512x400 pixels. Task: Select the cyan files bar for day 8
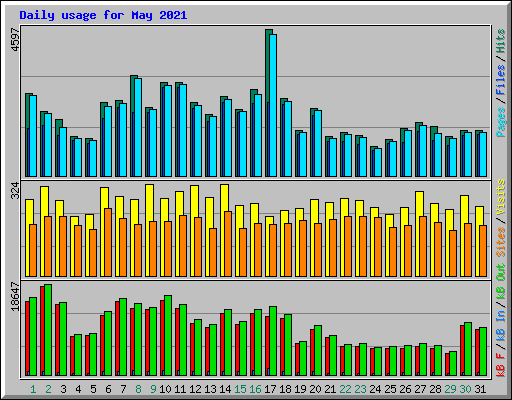point(138,127)
